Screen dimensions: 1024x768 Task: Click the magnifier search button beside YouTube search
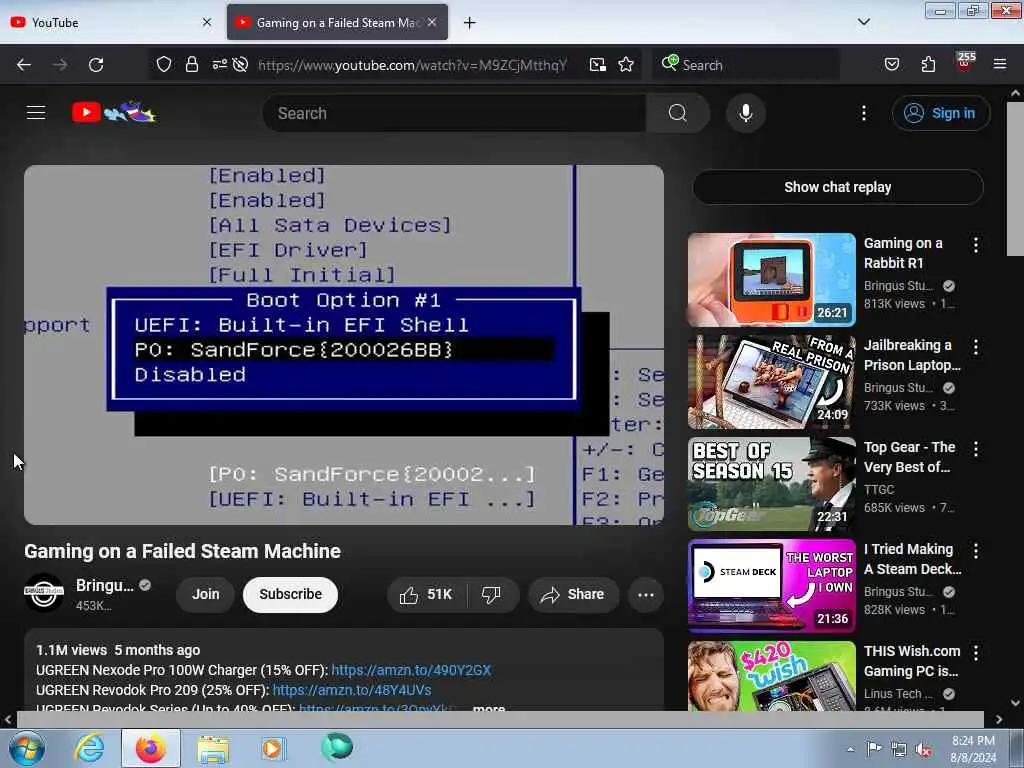click(x=677, y=113)
